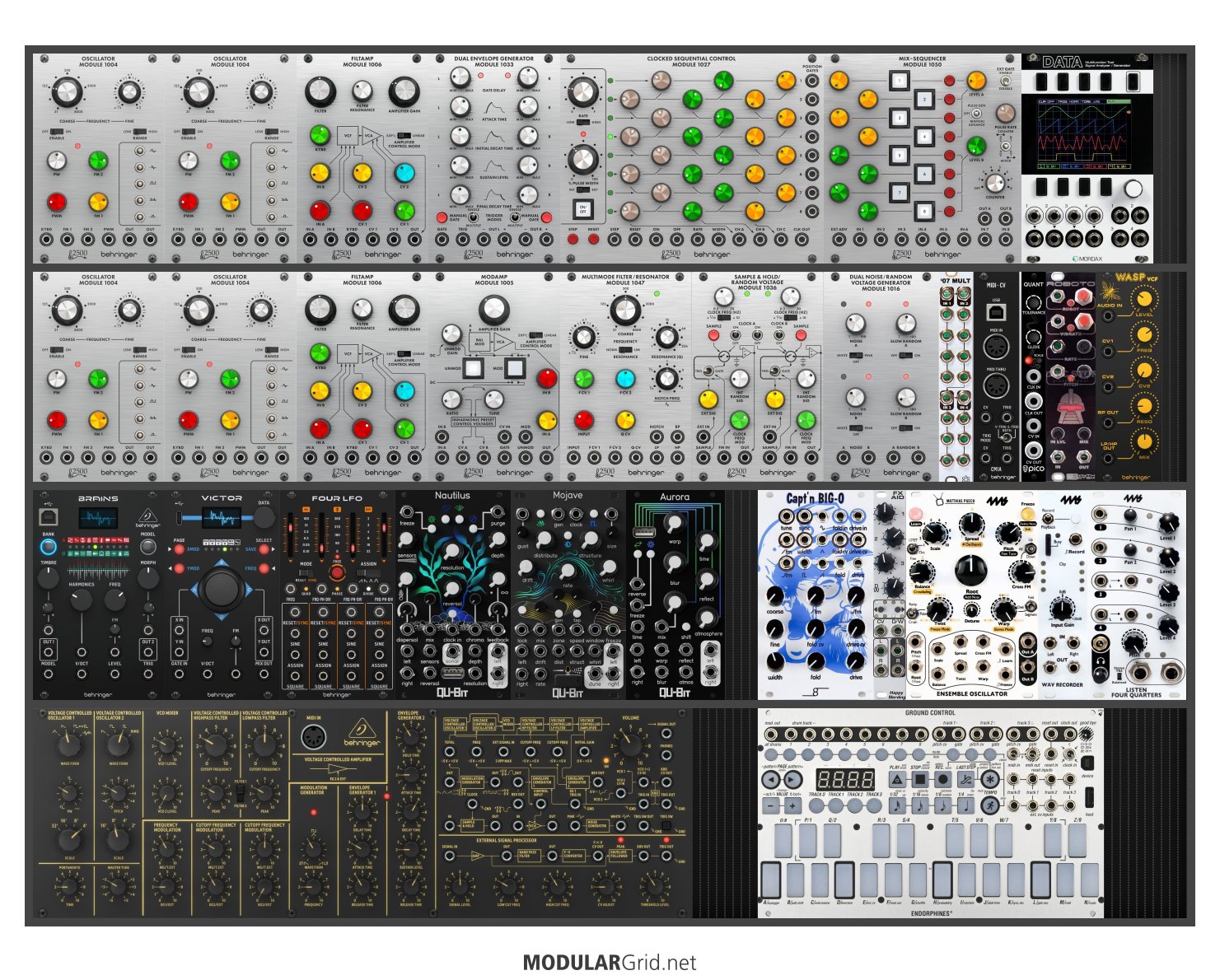The image size is (1220, 980).
Task: Click the four-digit LED display on Ground Control
Action: [x=845, y=779]
